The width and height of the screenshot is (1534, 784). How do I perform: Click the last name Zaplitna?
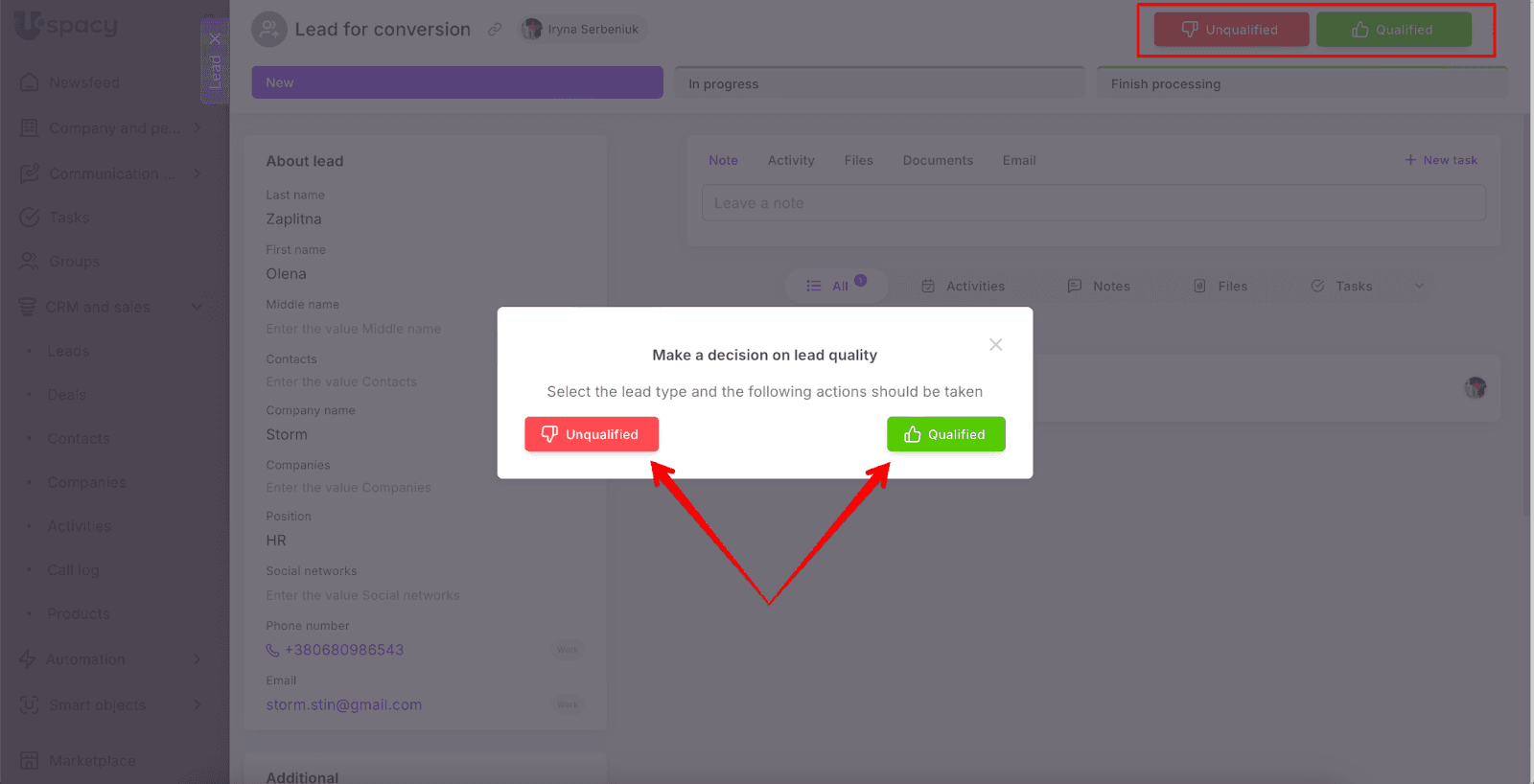click(293, 219)
